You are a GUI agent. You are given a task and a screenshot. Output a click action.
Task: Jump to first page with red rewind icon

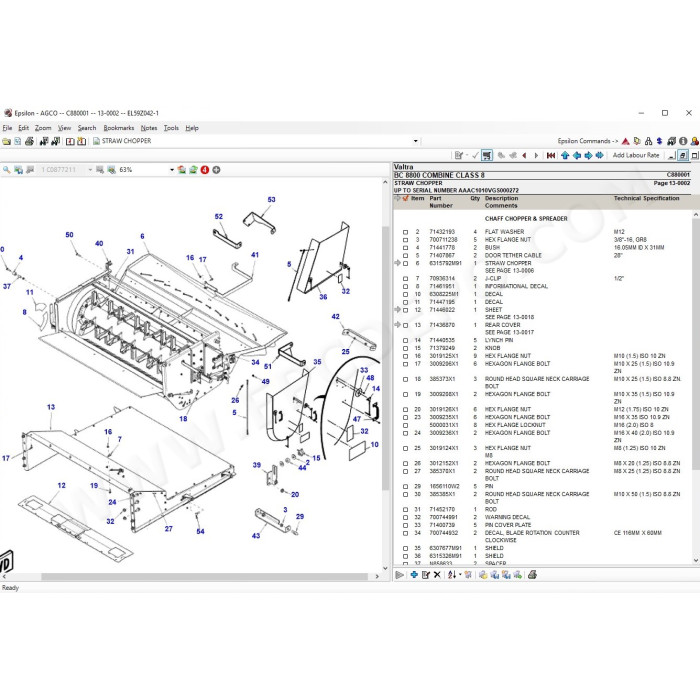tap(551, 155)
